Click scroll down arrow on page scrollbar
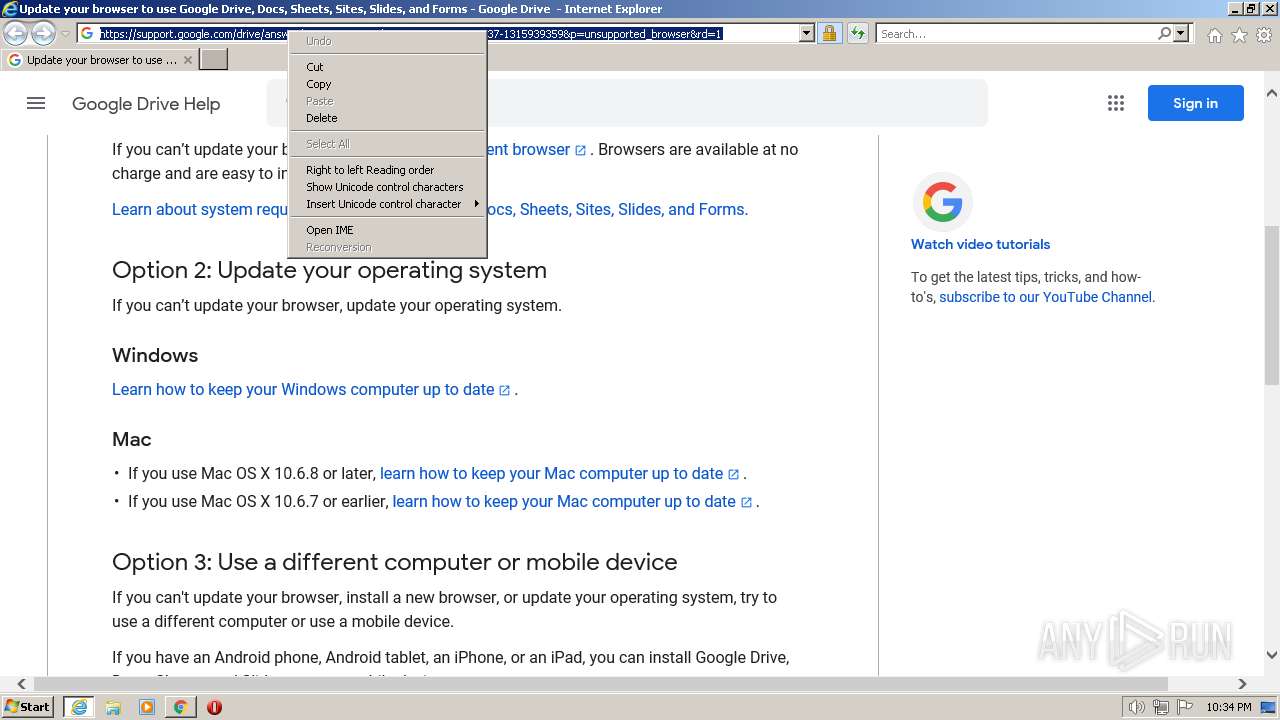 [1271, 656]
